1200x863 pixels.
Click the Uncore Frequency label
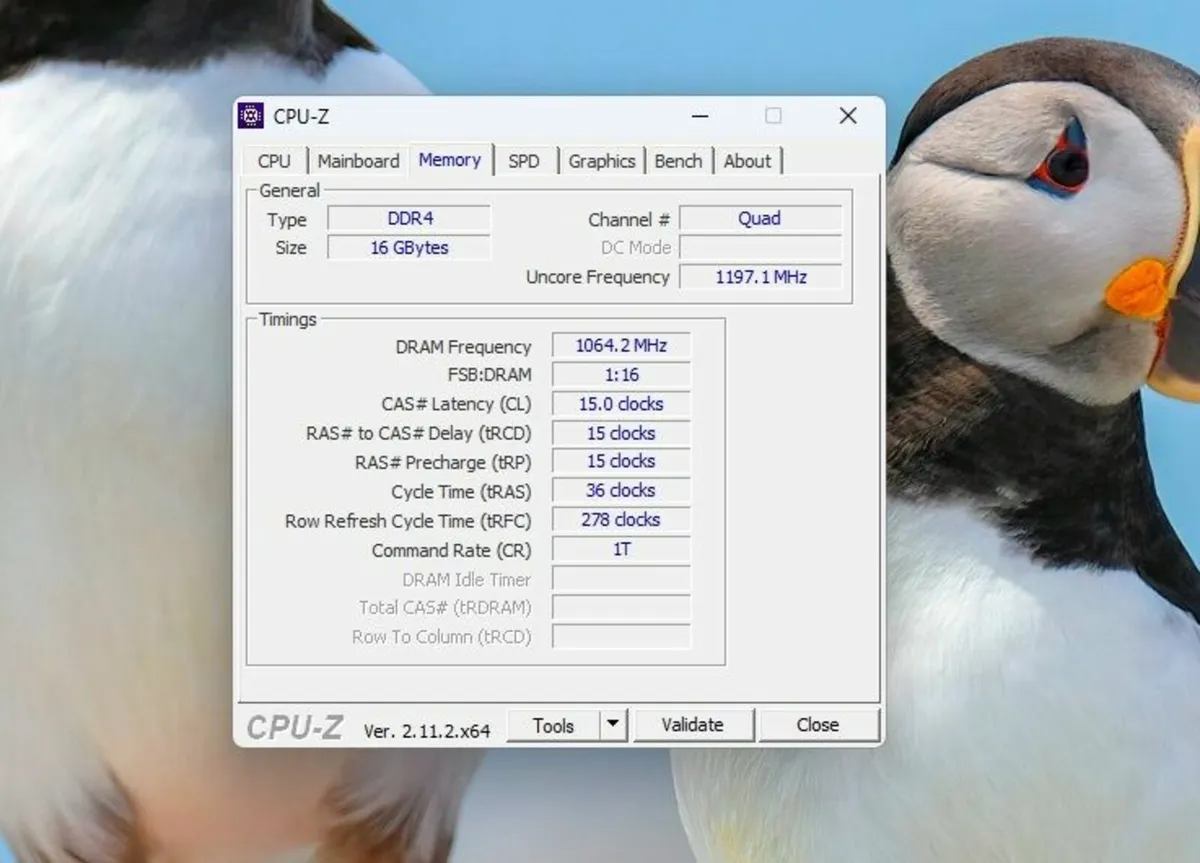597,277
